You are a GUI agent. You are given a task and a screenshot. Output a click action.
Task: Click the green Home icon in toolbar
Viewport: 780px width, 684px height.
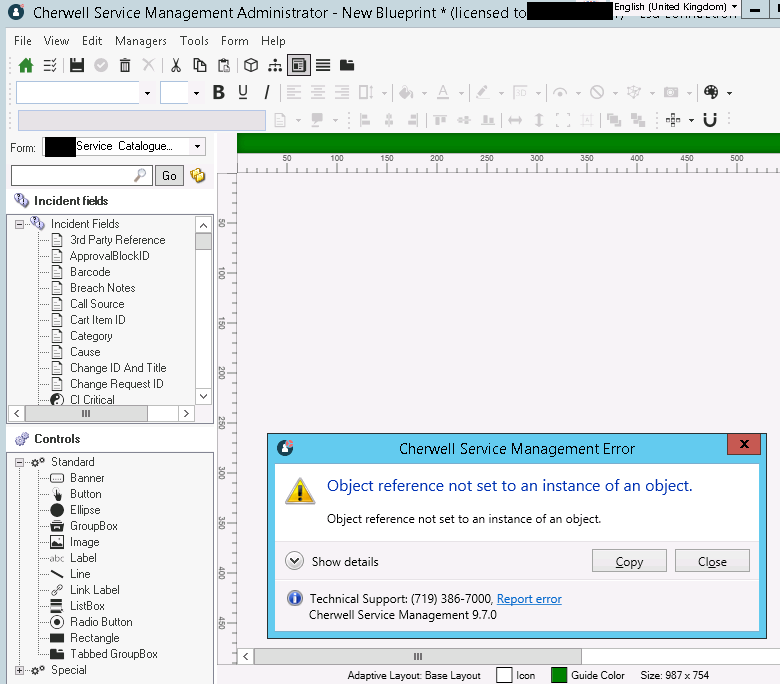tap(26, 65)
